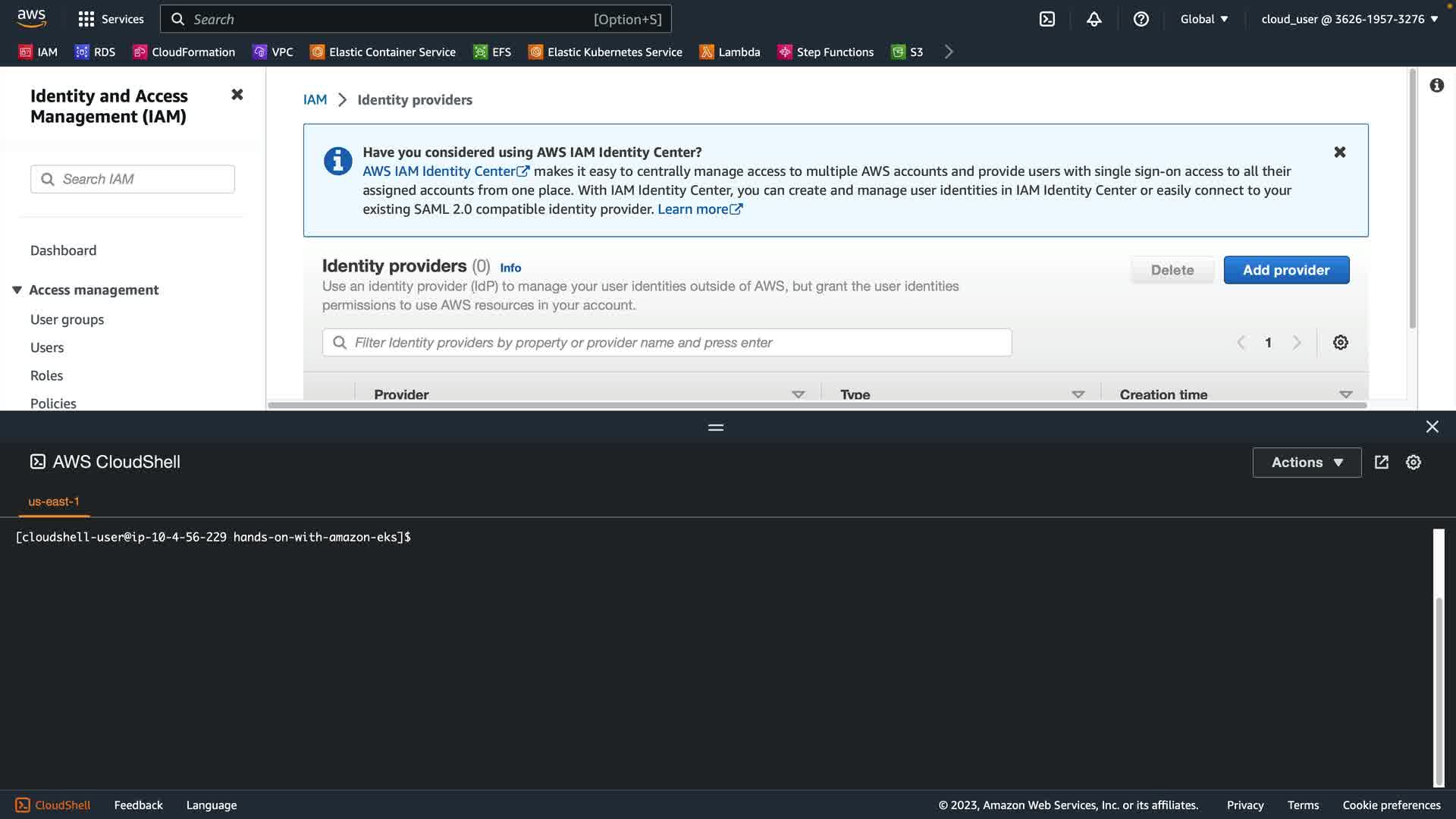Open the Global region dropdown
The image size is (1456, 819).
pos(1203,19)
